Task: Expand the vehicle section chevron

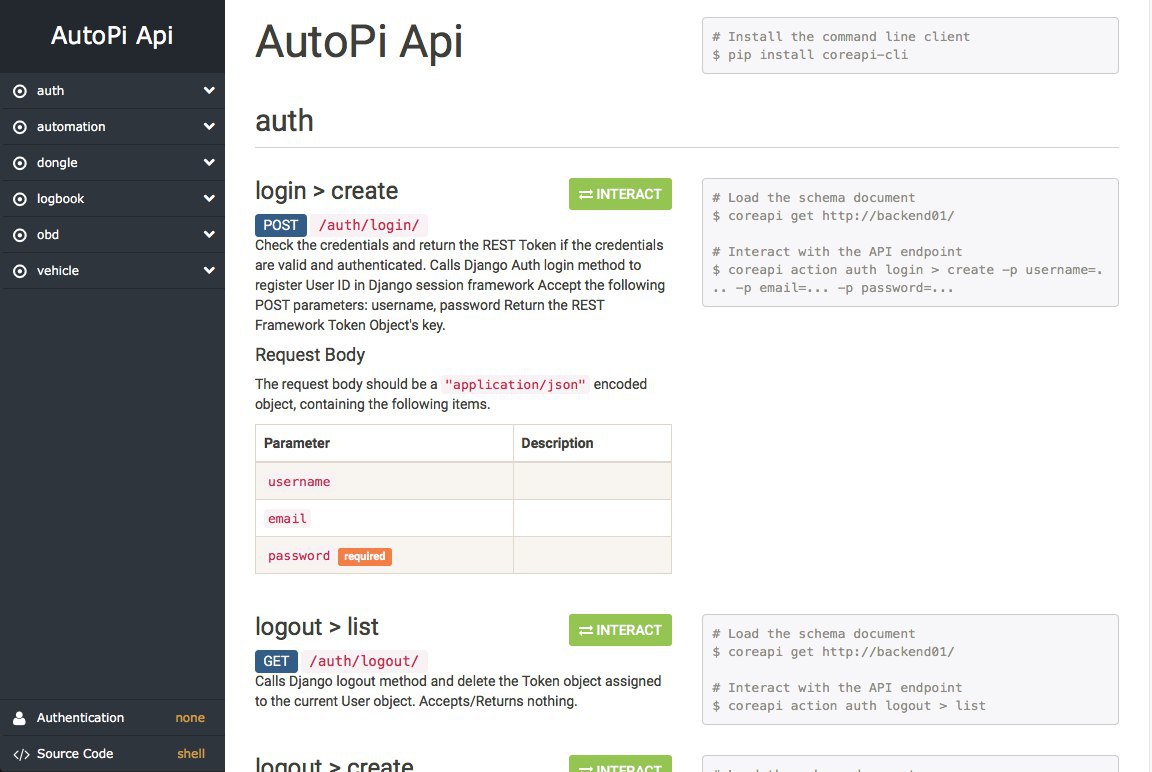Action: [209, 270]
